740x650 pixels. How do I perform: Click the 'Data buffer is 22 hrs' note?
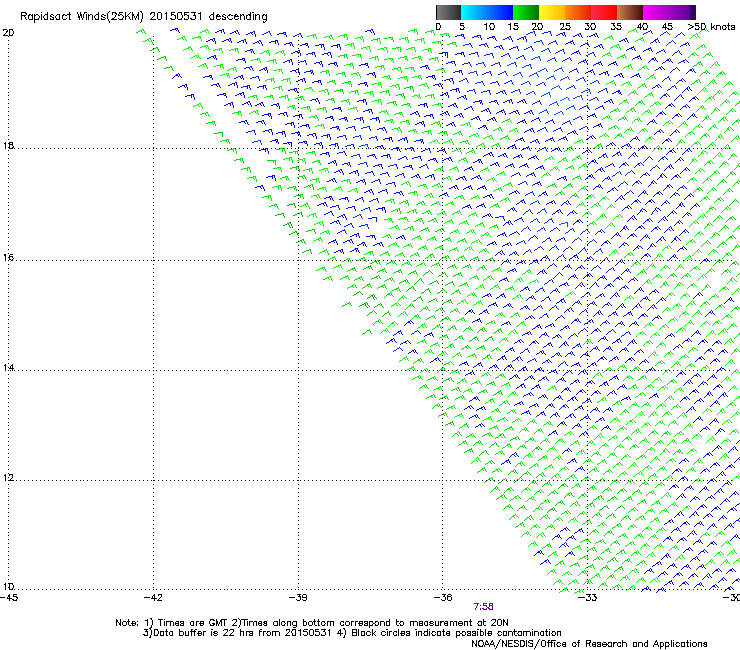pos(352,633)
